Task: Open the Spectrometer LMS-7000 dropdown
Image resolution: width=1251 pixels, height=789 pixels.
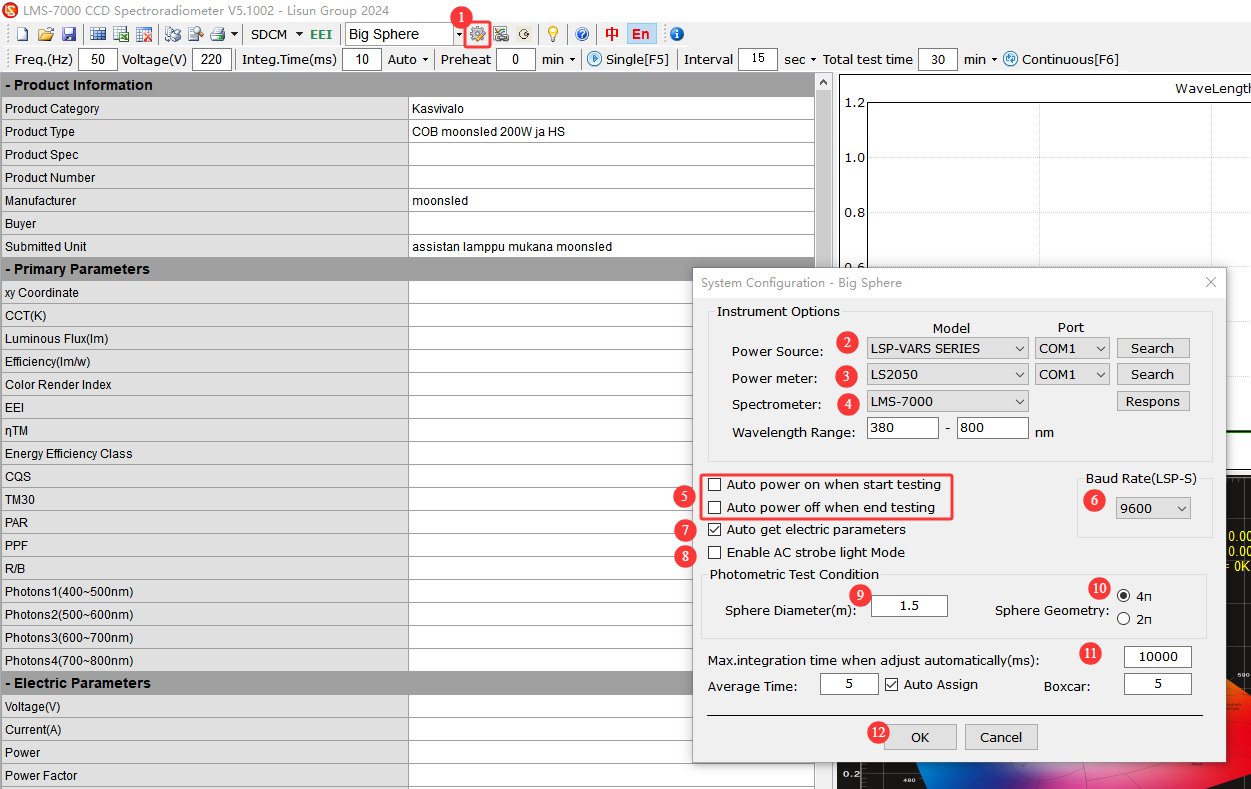Action: [x=947, y=402]
